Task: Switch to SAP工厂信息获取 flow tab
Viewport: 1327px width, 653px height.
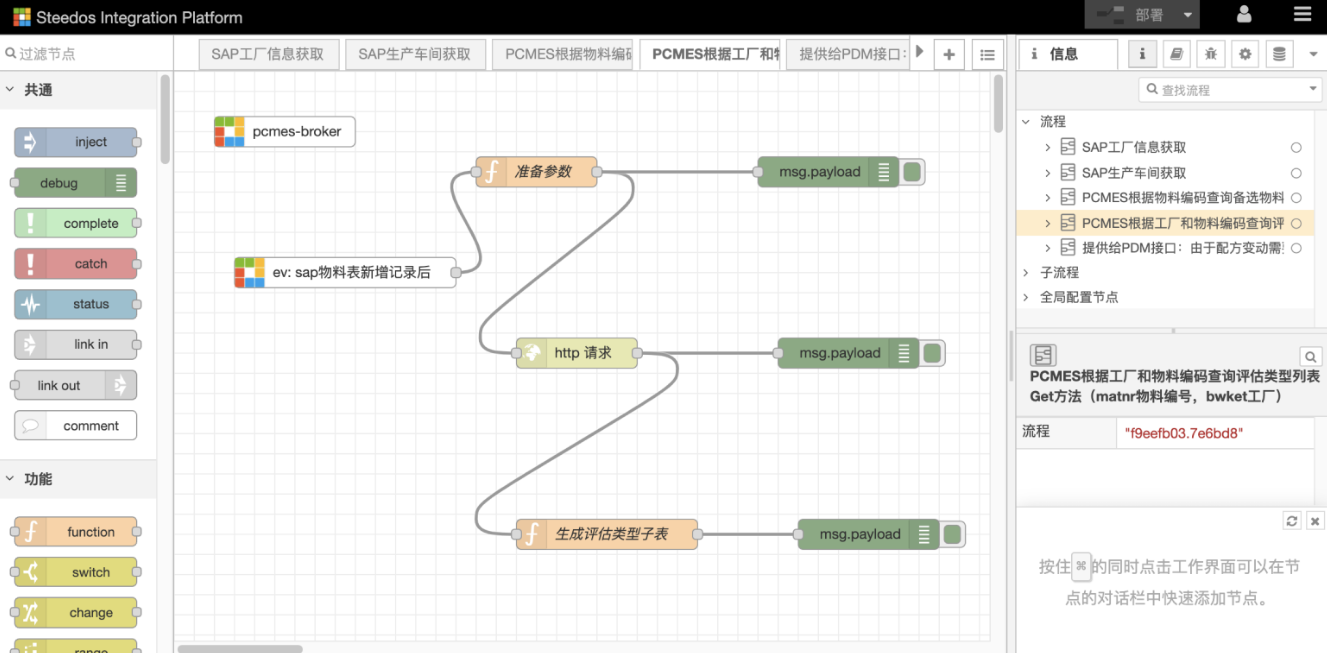Action: pos(268,54)
